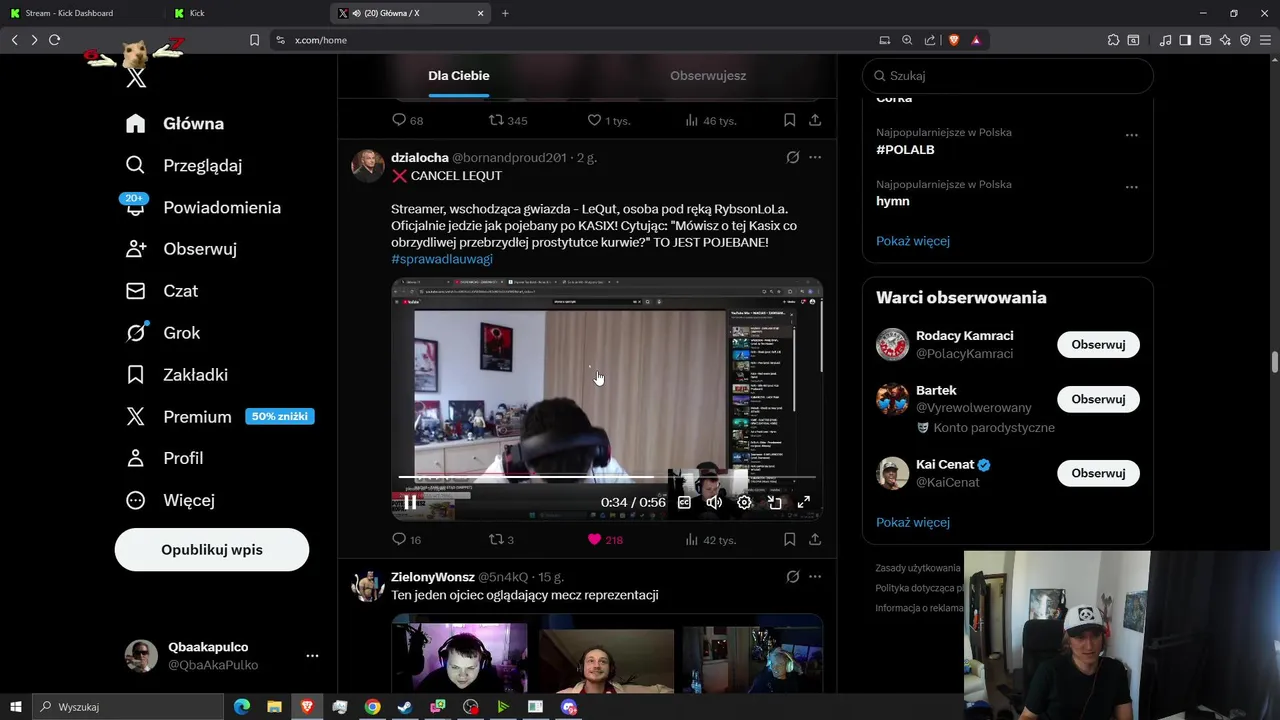Click Grok icon on ZielonyWonsz post
Screen dimensions: 1280x720
[792, 577]
